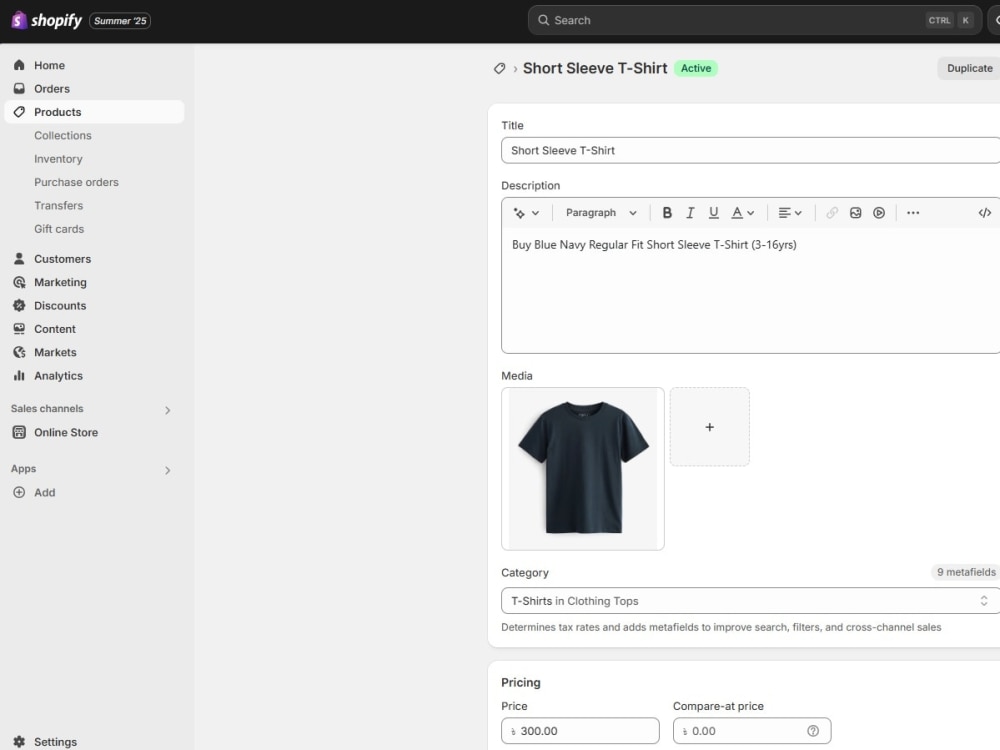Click the breadcrumb products tag icon
Viewport: 1000px width, 750px height.
(x=499, y=68)
